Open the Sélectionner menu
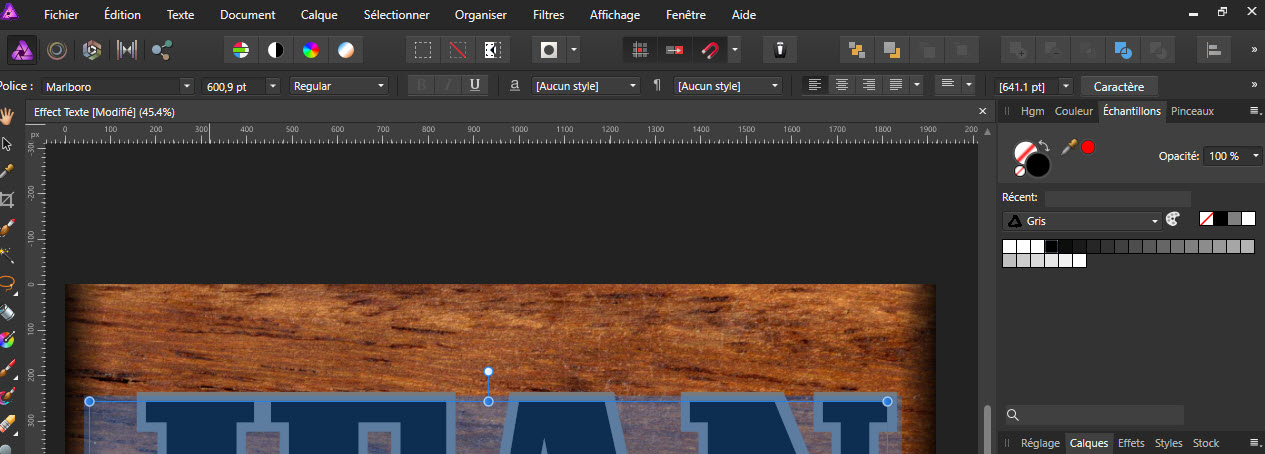This screenshot has height=454, width=1265. 396,15
